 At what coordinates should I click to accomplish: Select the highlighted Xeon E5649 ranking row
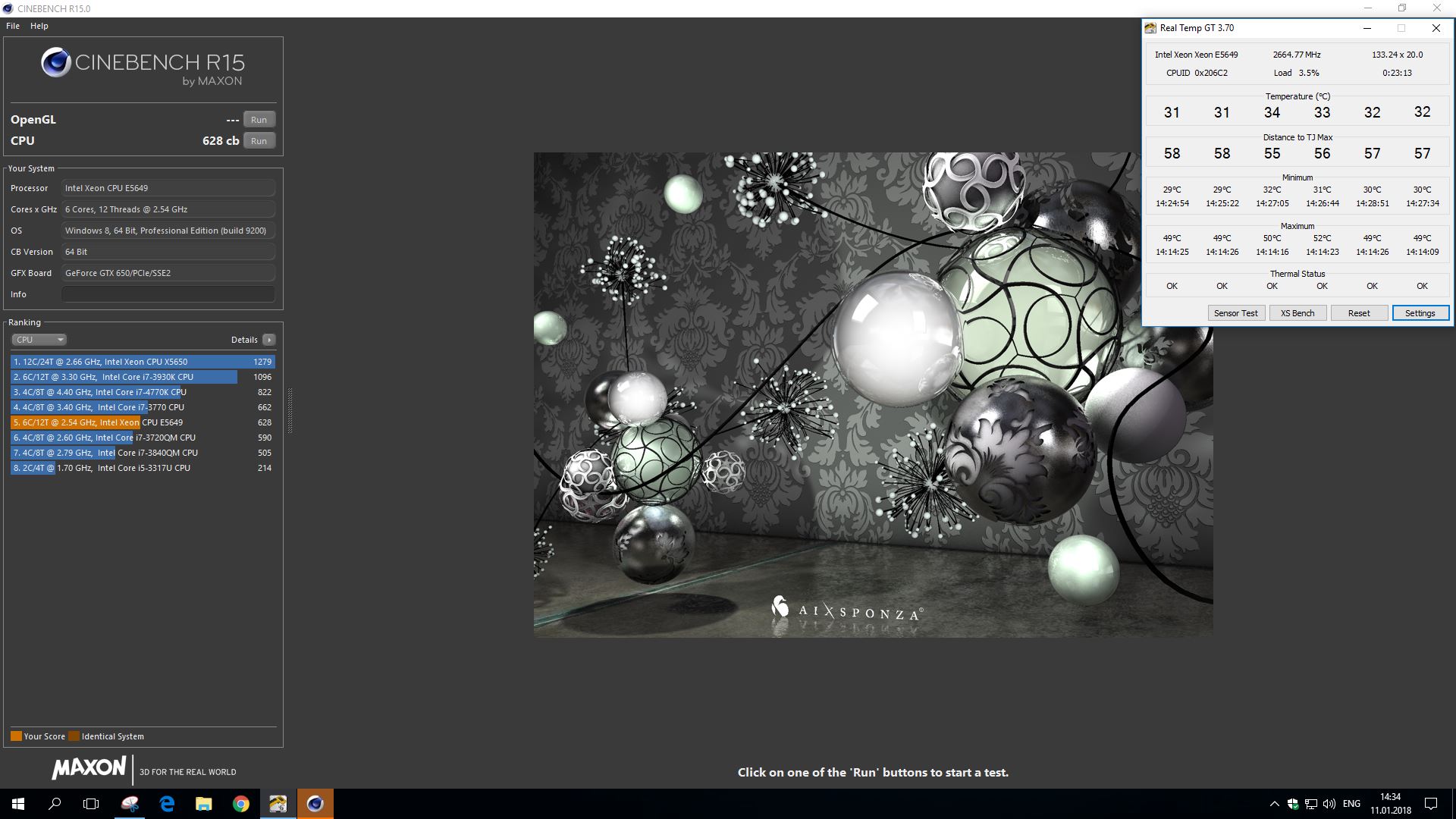pos(143,422)
